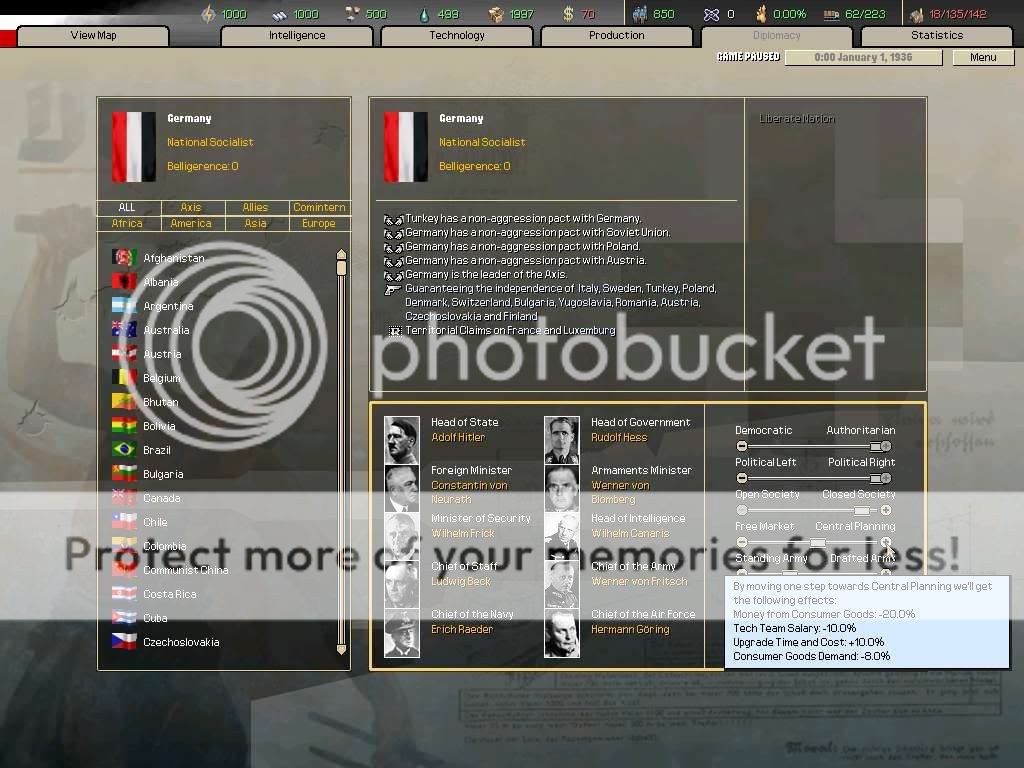Select the Foreign Minister portrait
This screenshot has width=1024, height=768.
402,487
